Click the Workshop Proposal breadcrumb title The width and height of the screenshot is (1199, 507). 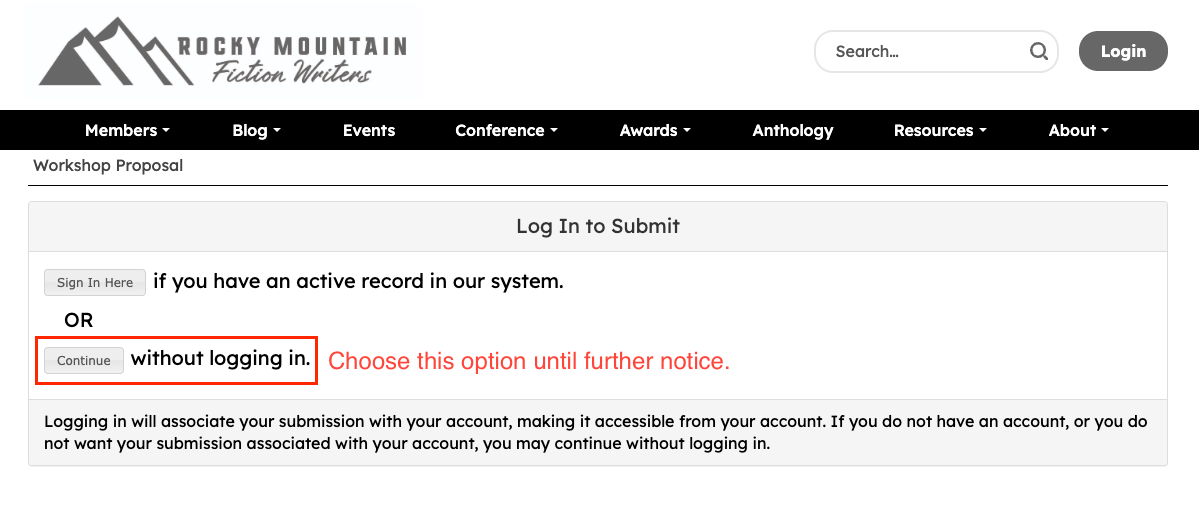pyautogui.click(x=108, y=165)
